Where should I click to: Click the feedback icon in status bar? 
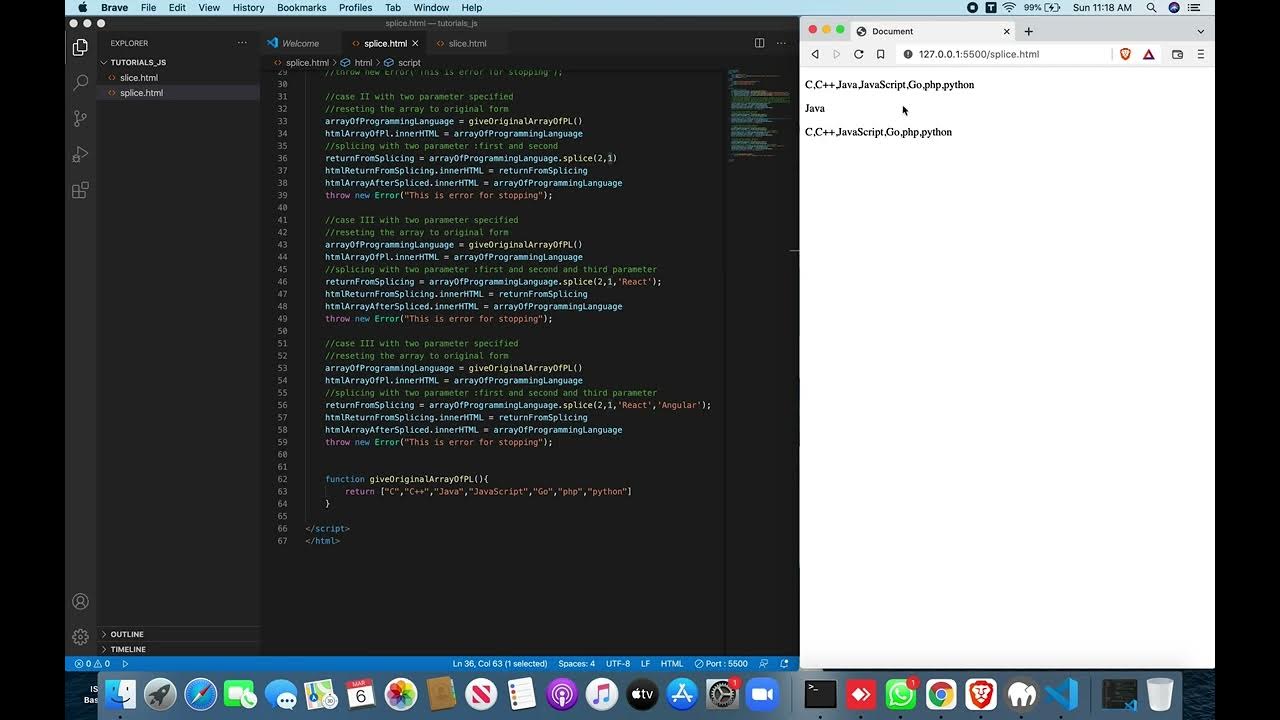click(x=764, y=663)
